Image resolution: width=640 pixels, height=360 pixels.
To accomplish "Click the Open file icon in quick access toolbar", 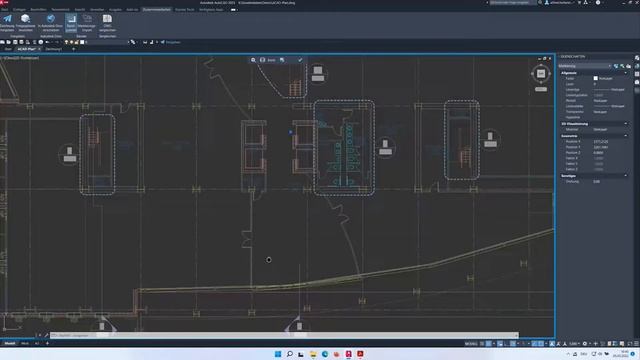I will coord(9,42).
